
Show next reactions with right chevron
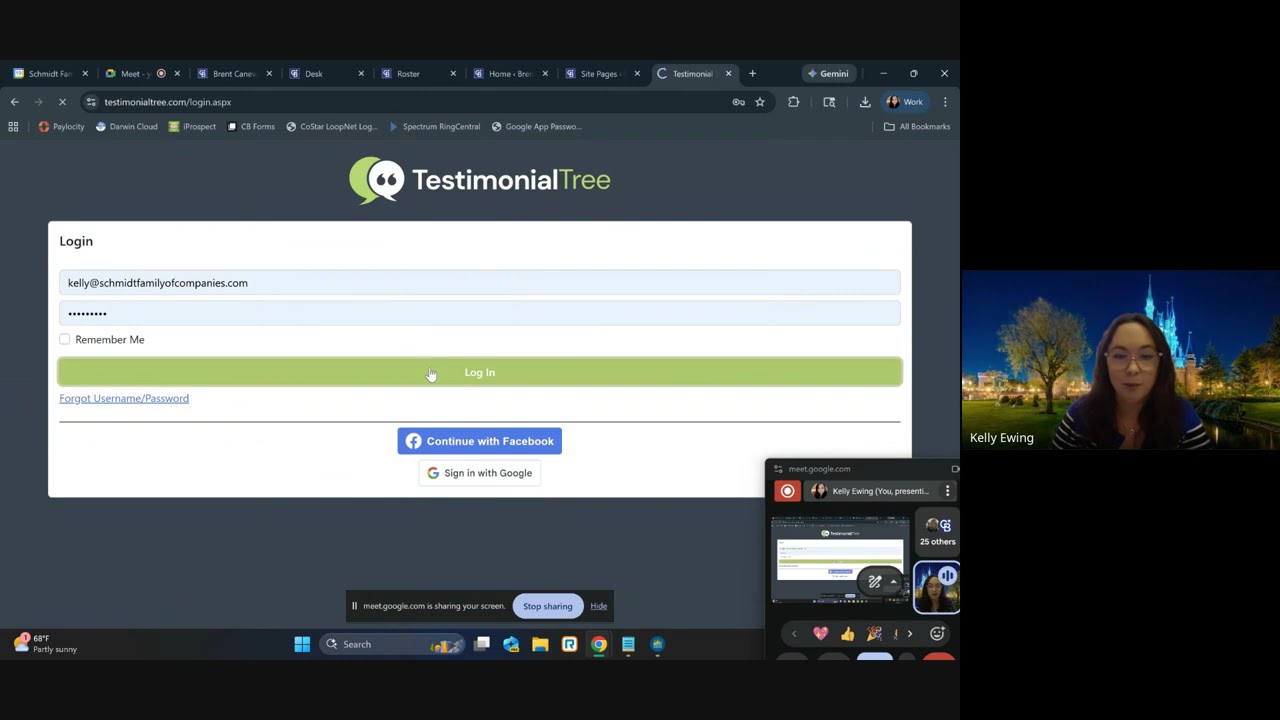(909, 634)
